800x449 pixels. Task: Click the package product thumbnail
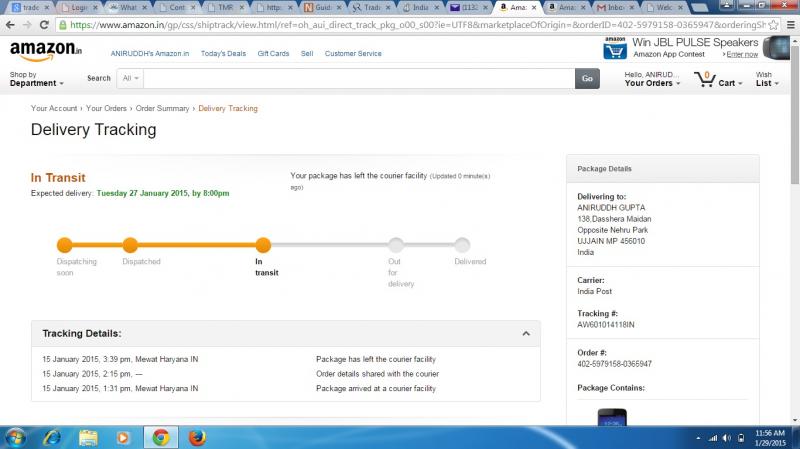pyautogui.click(x=612, y=417)
